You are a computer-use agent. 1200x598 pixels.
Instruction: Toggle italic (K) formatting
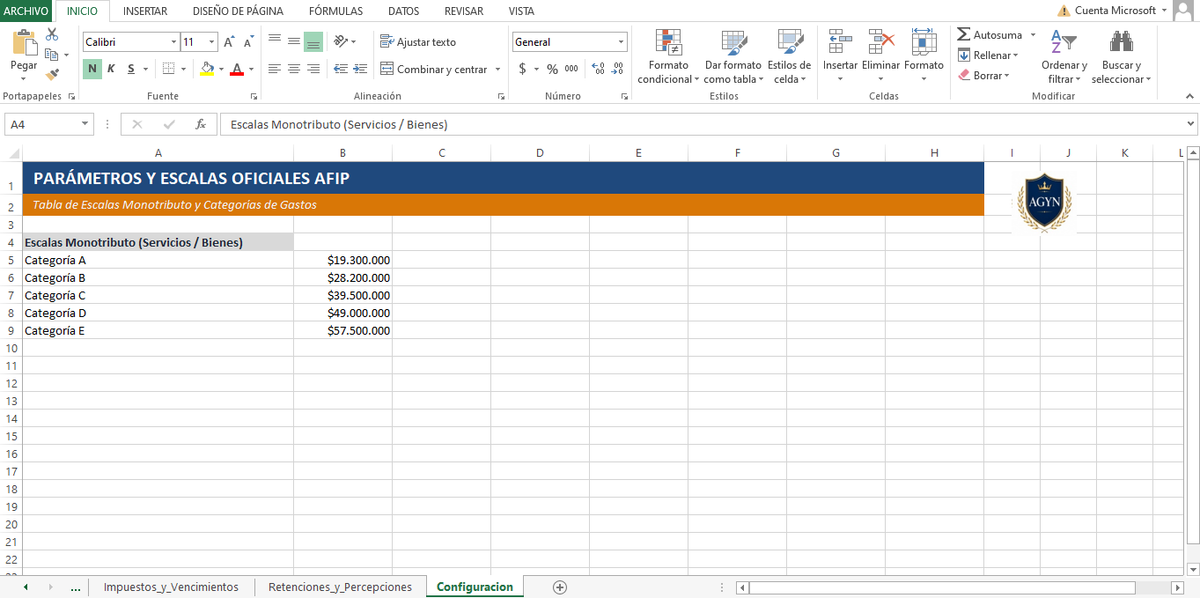click(111, 69)
